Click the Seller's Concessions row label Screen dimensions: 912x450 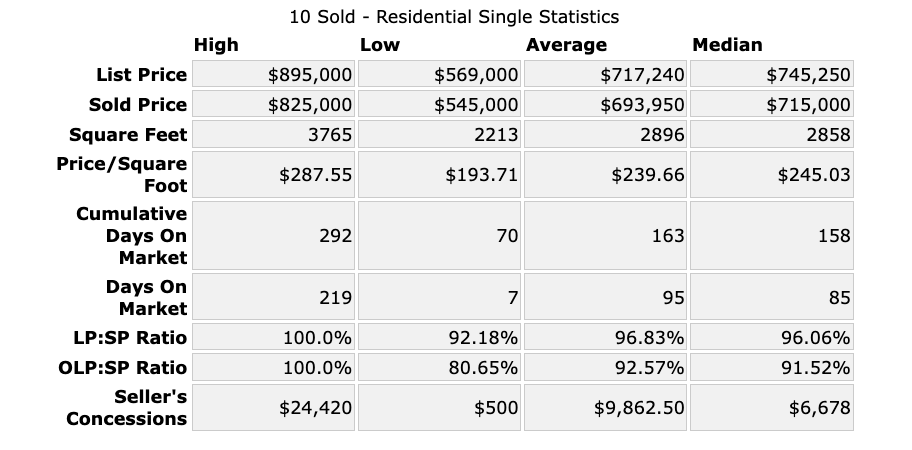[127, 407]
